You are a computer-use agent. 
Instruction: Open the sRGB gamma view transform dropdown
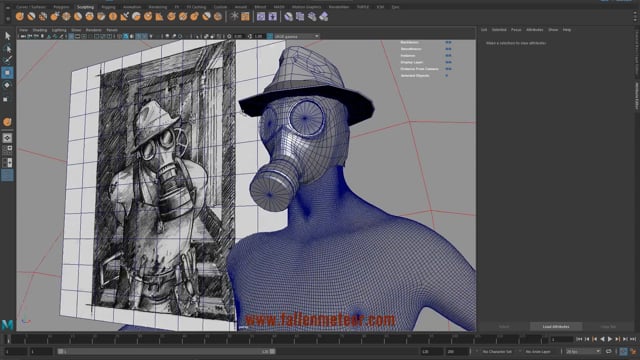coord(297,36)
